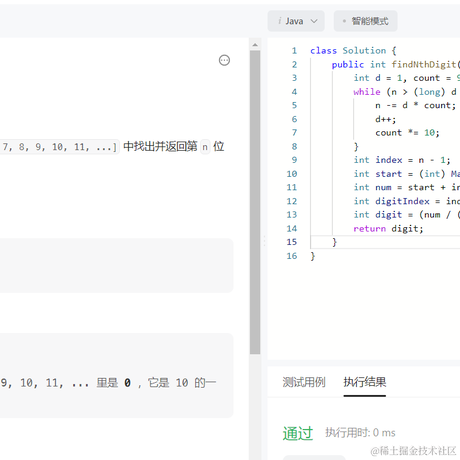Click the 'public int findNthDigit' line
The image size is (460, 460).
pos(396,65)
